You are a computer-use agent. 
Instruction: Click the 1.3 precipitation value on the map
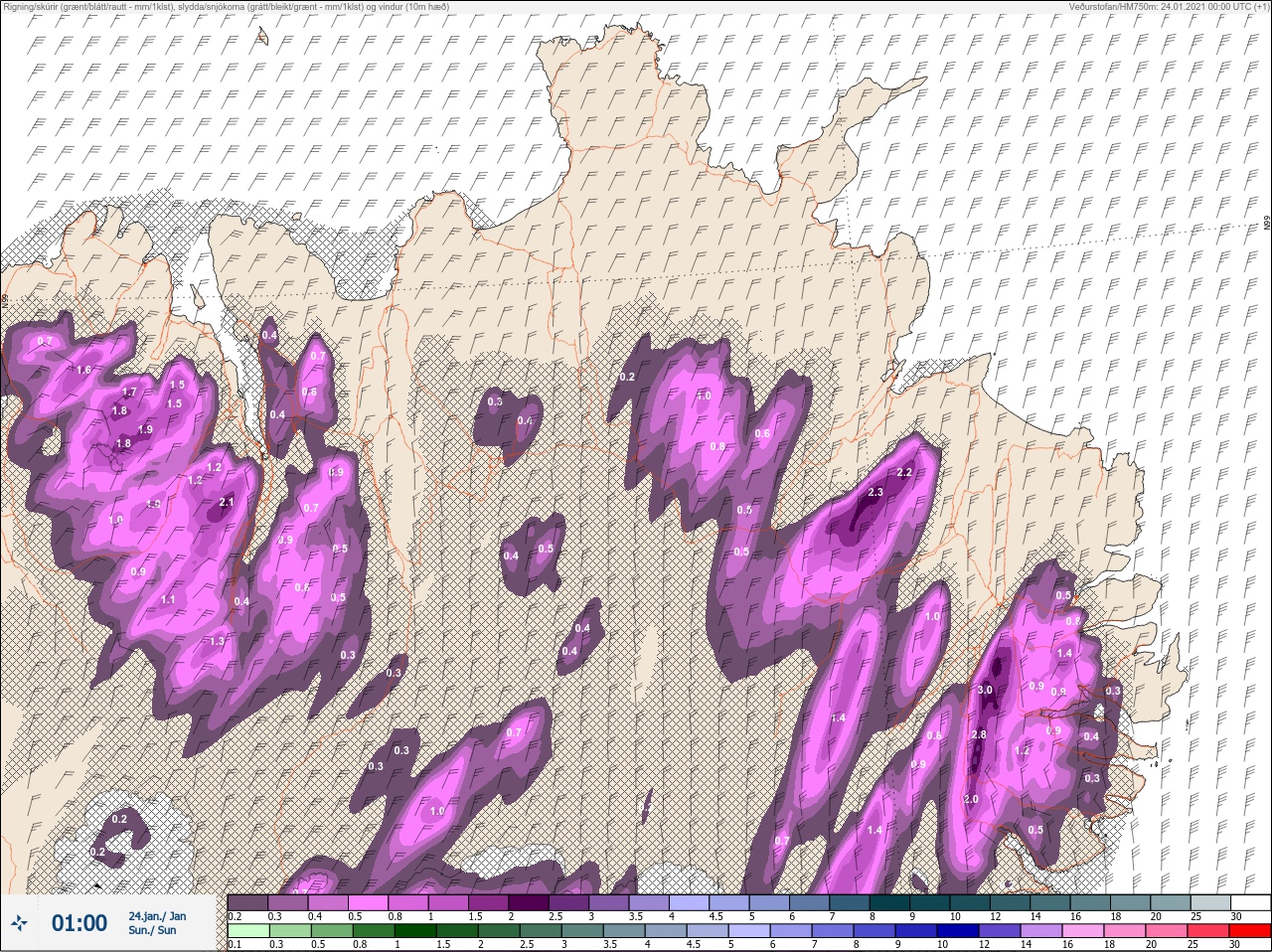tap(218, 641)
